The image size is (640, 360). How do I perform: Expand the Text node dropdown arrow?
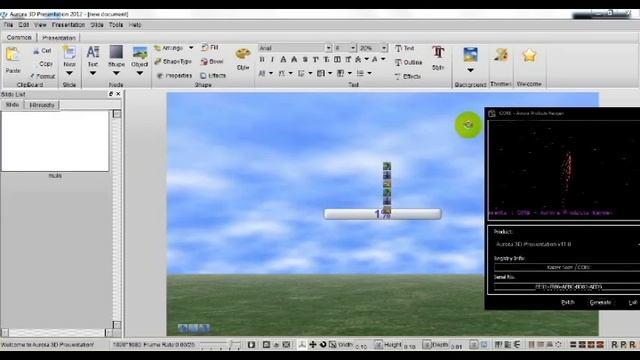tap(93, 73)
